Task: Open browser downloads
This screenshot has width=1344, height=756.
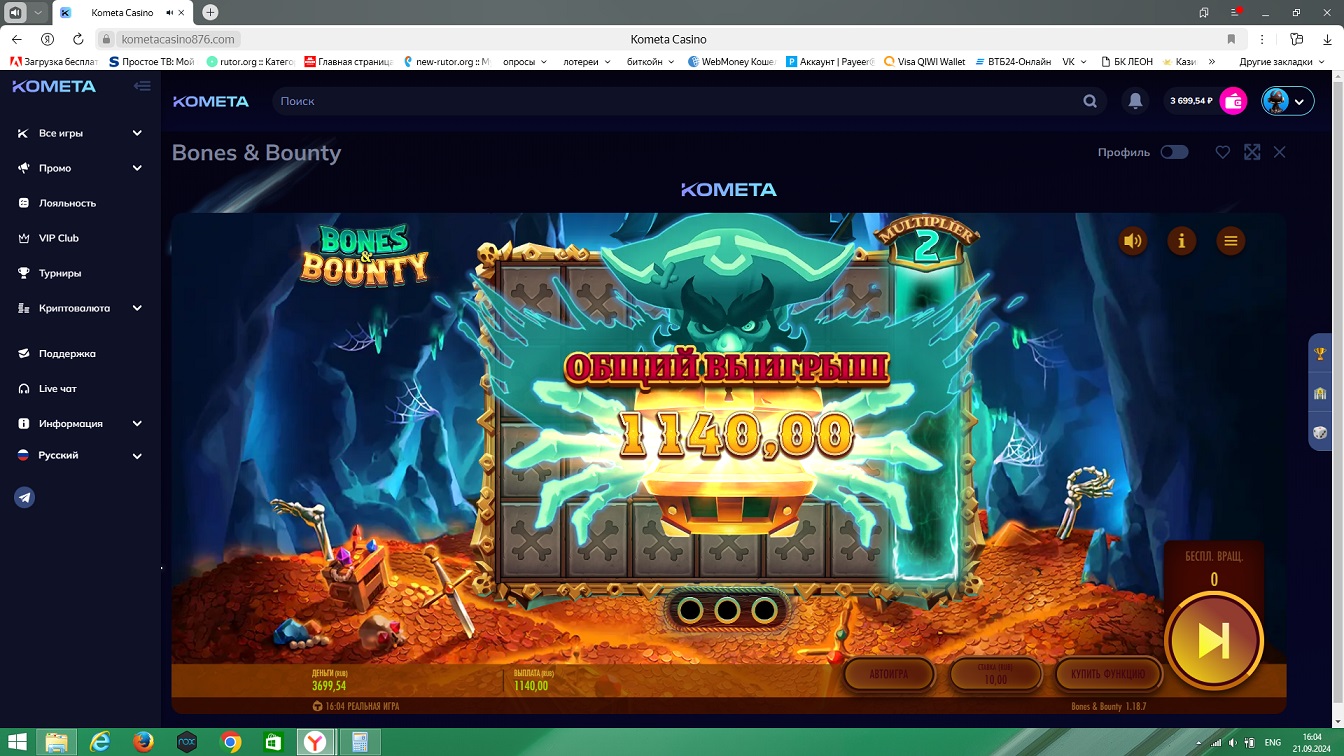Action: pyautogui.click(x=1325, y=39)
